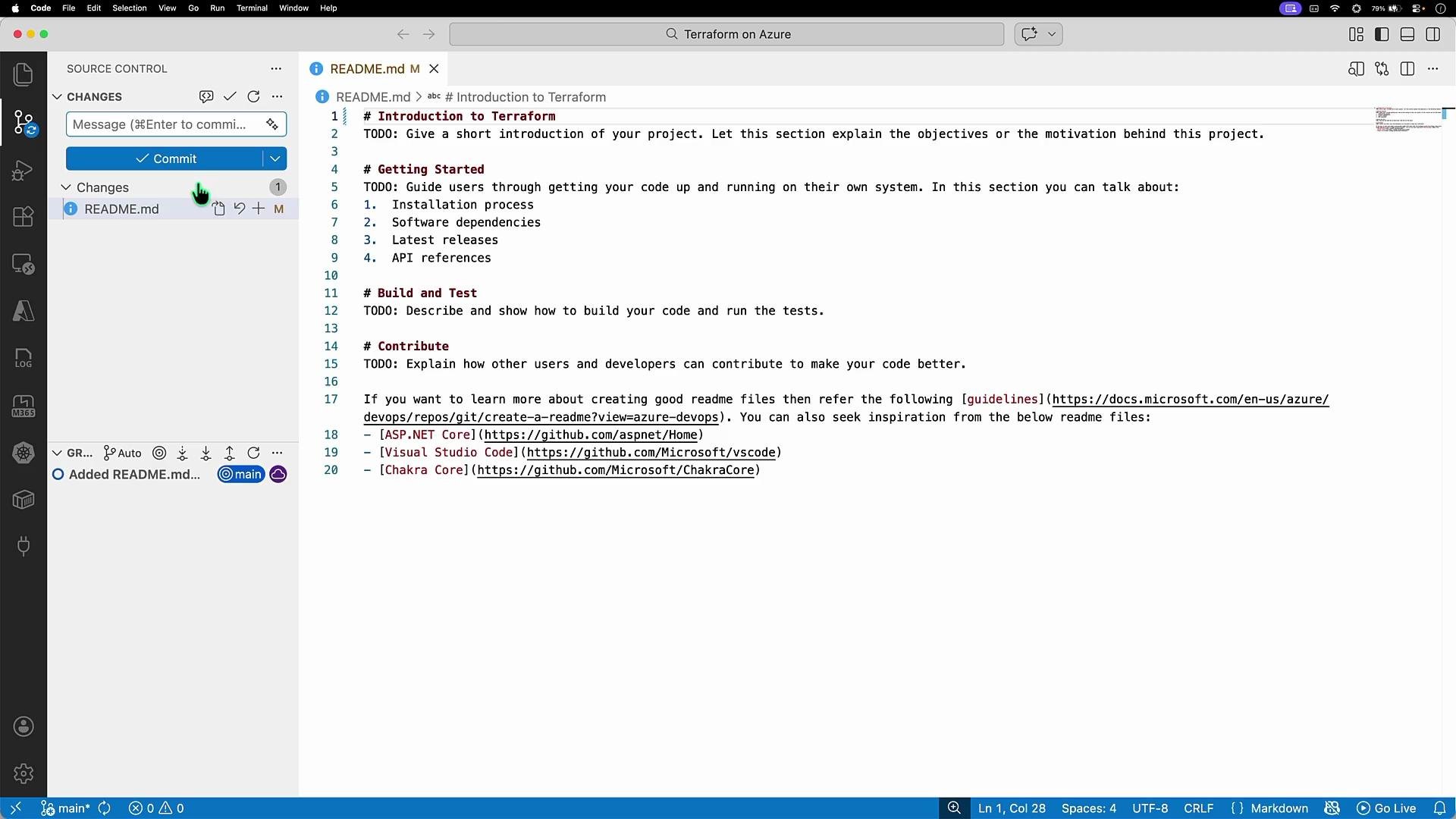
Task: Open Source Control more actions menu
Action: coord(276,68)
